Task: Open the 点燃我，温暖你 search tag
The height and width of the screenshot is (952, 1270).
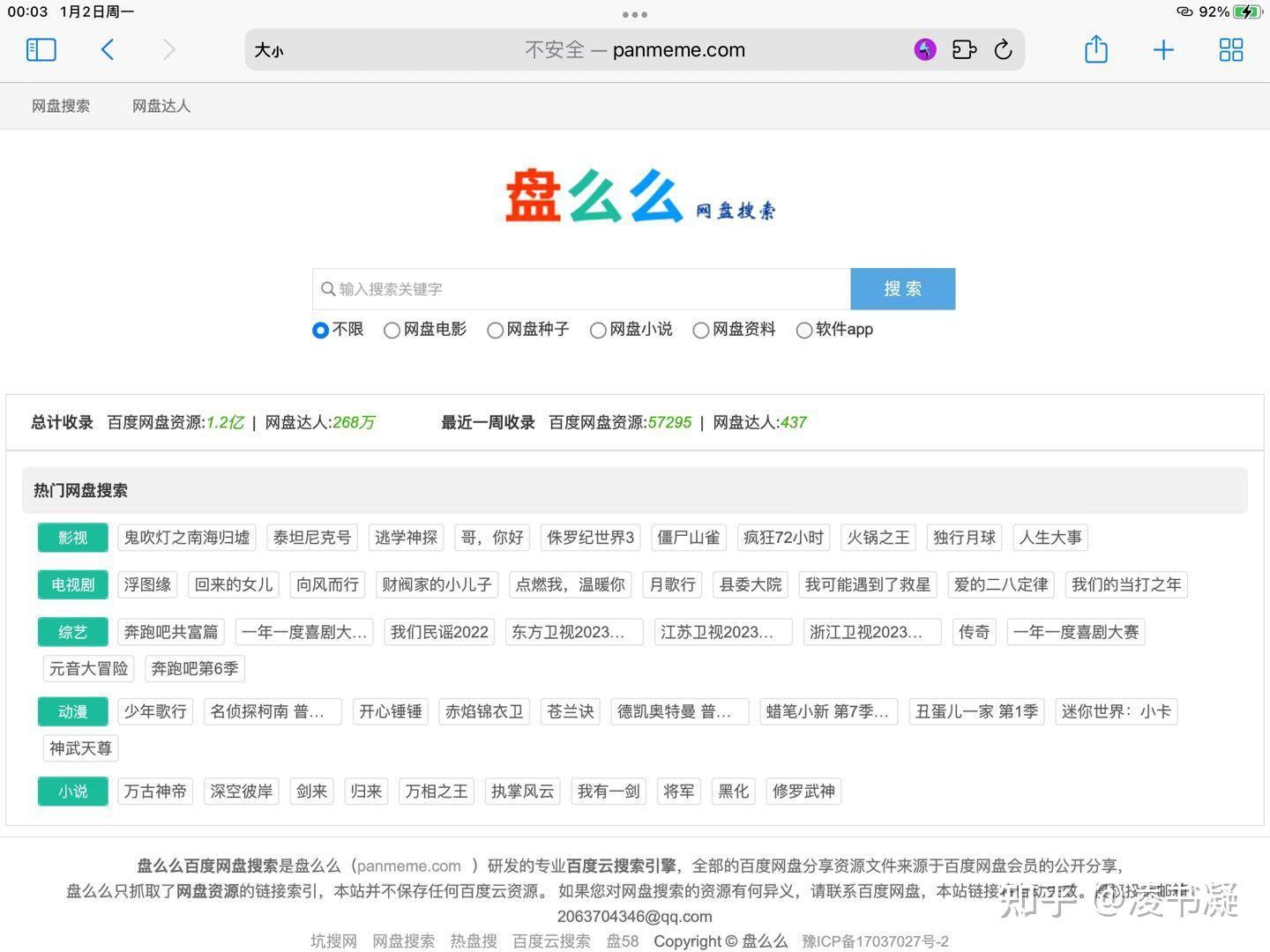Action: tap(571, 584)
